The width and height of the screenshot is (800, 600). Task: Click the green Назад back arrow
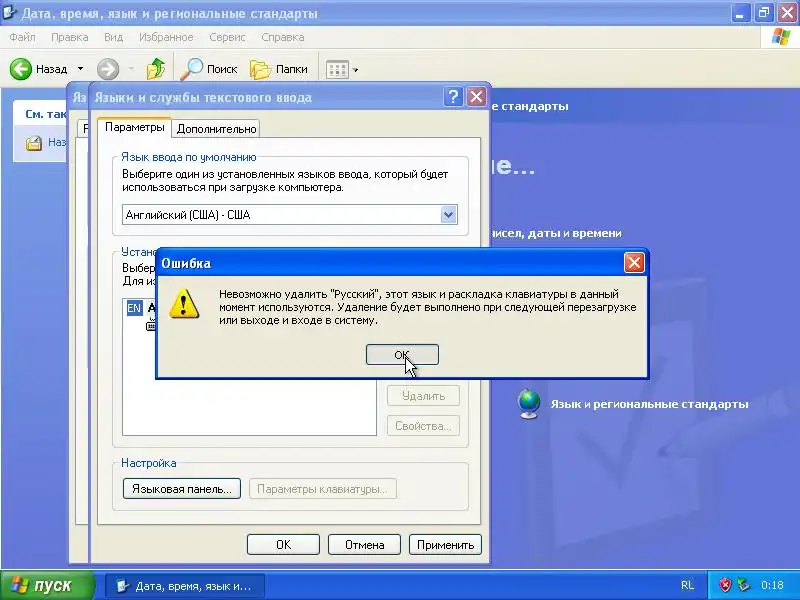click(20, 69)
